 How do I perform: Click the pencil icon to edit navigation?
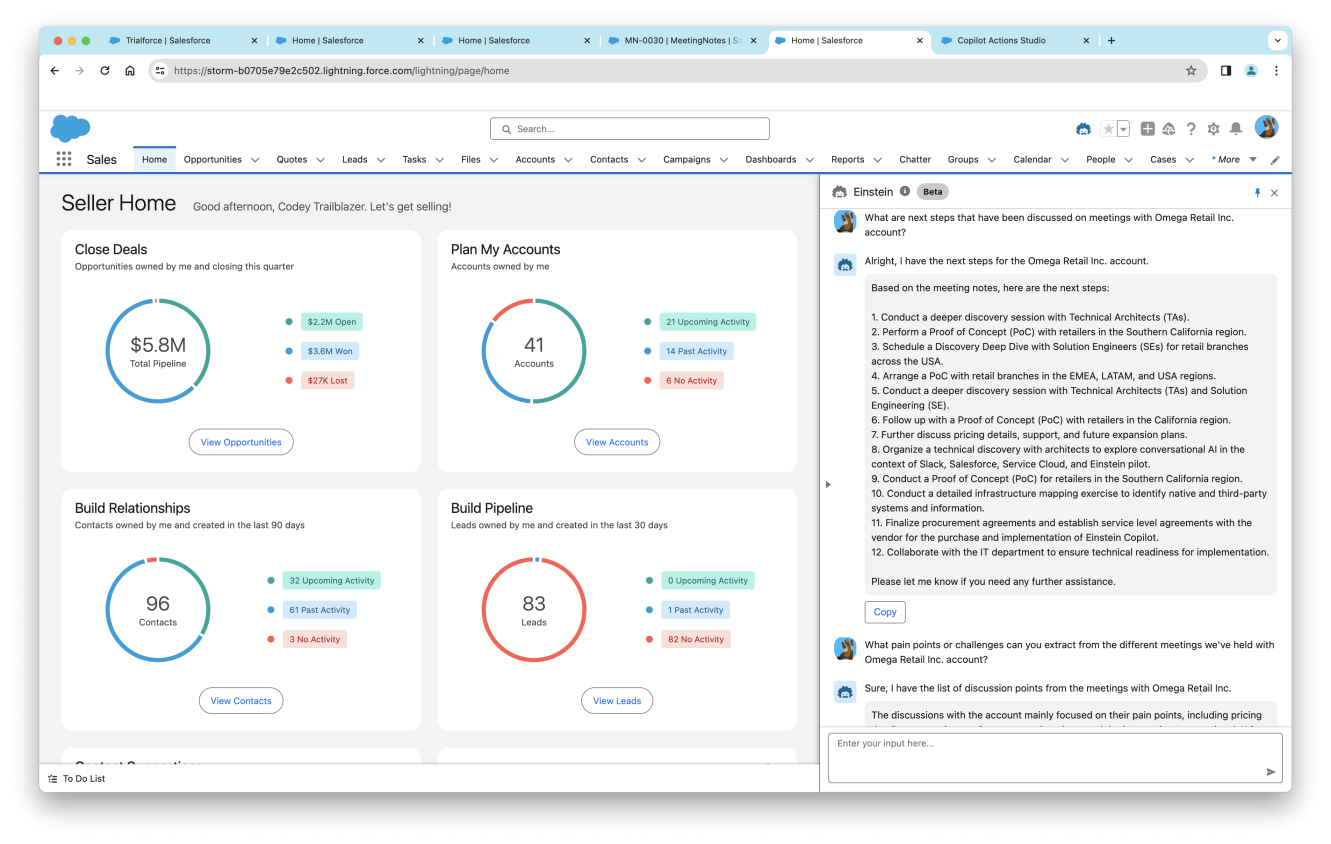tap(1275, 160)
